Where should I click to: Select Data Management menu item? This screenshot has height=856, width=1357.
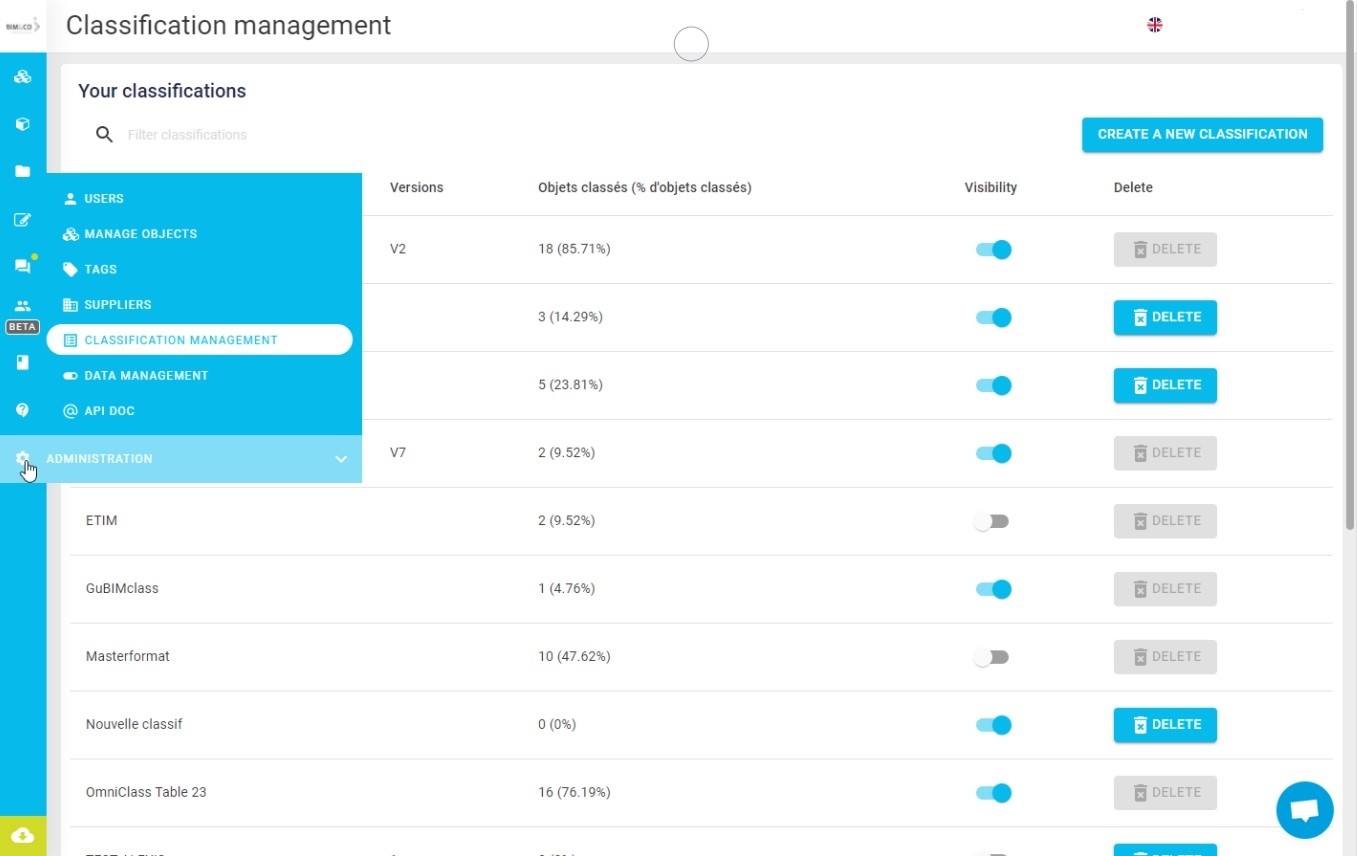tap(146, 376)
